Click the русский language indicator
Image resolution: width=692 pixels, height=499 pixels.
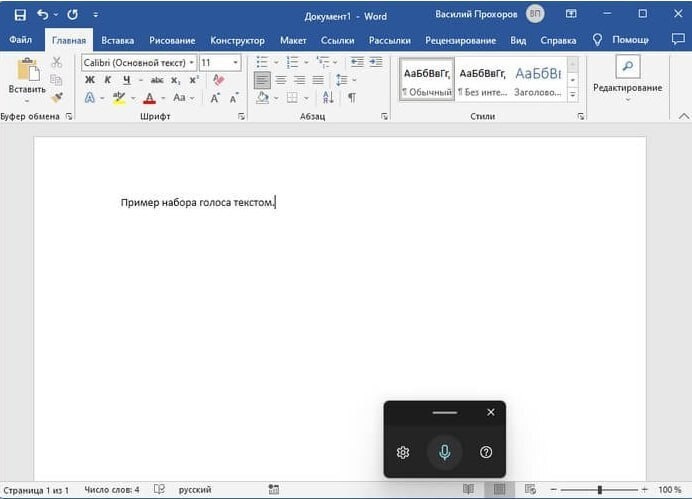coord(195,489)
